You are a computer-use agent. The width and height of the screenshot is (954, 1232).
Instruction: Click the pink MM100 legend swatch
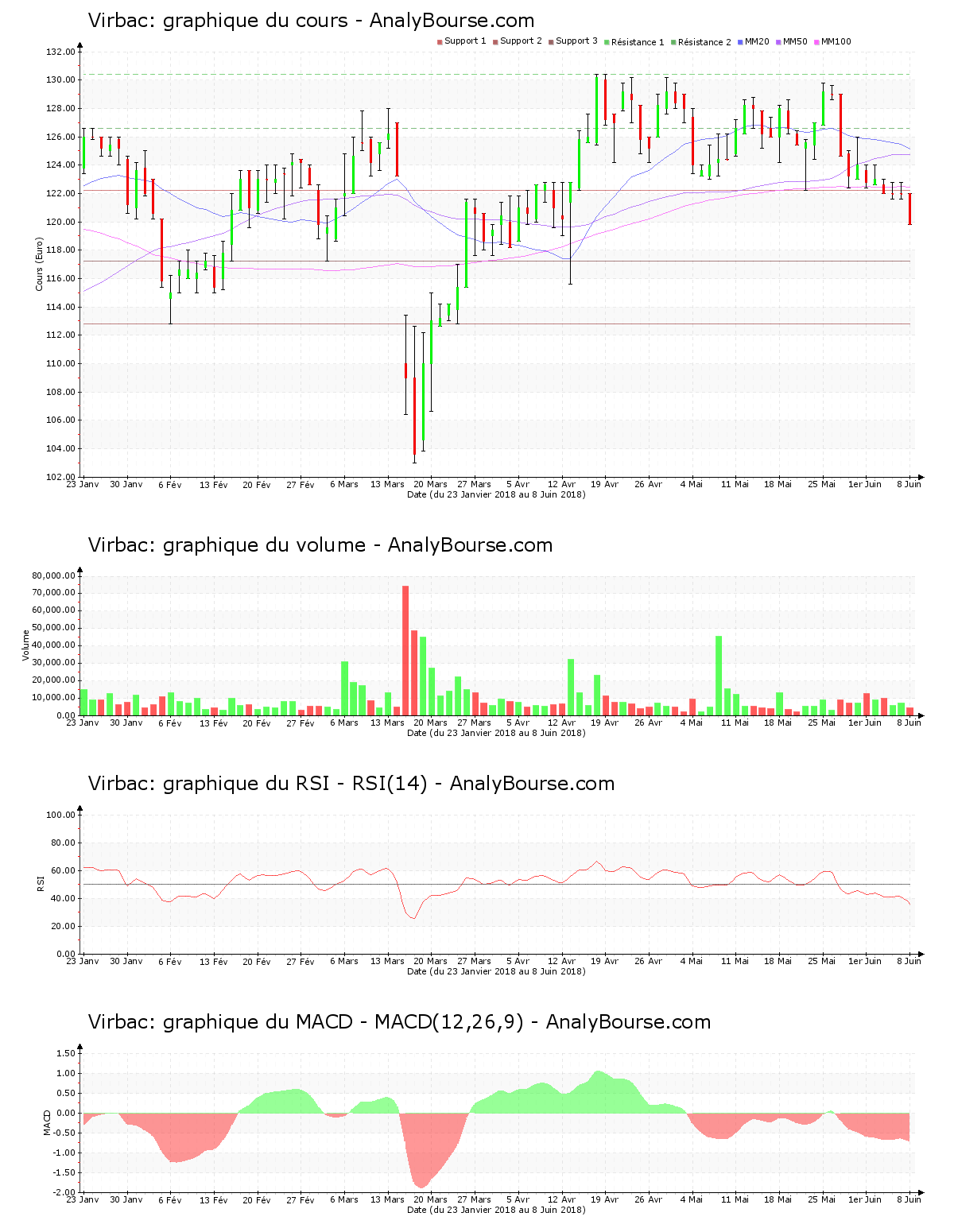[x=816, y=41]
